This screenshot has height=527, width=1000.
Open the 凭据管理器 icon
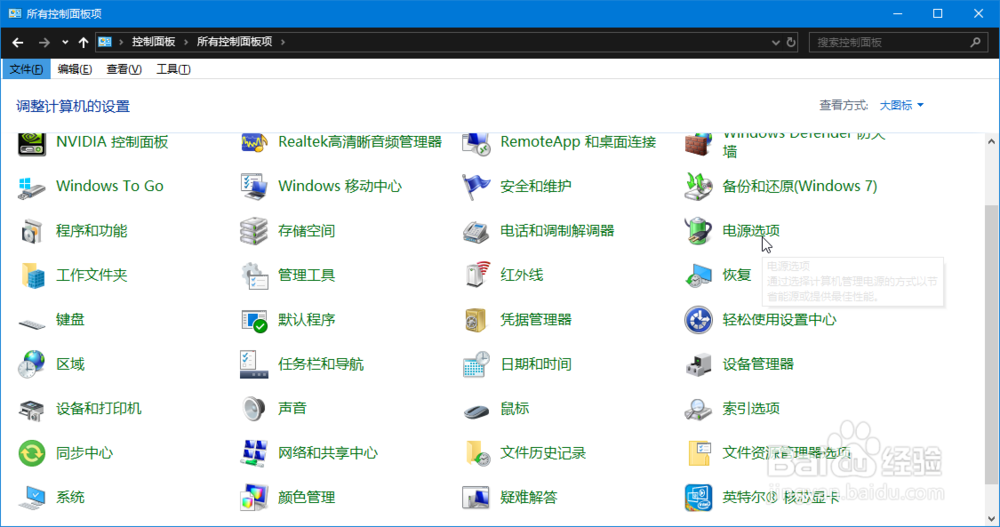click(x=476, y=320)
